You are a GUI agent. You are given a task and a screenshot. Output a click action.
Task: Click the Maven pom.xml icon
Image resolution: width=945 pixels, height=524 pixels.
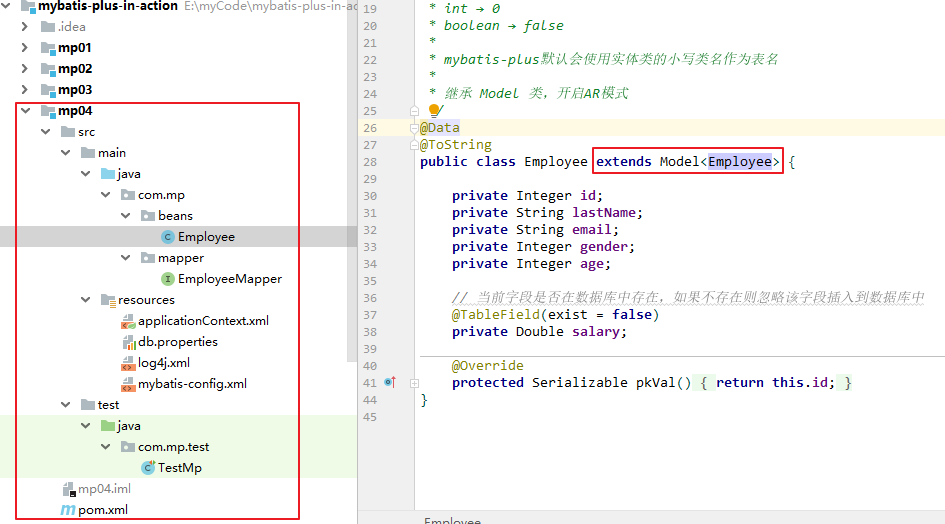point(68,510)
